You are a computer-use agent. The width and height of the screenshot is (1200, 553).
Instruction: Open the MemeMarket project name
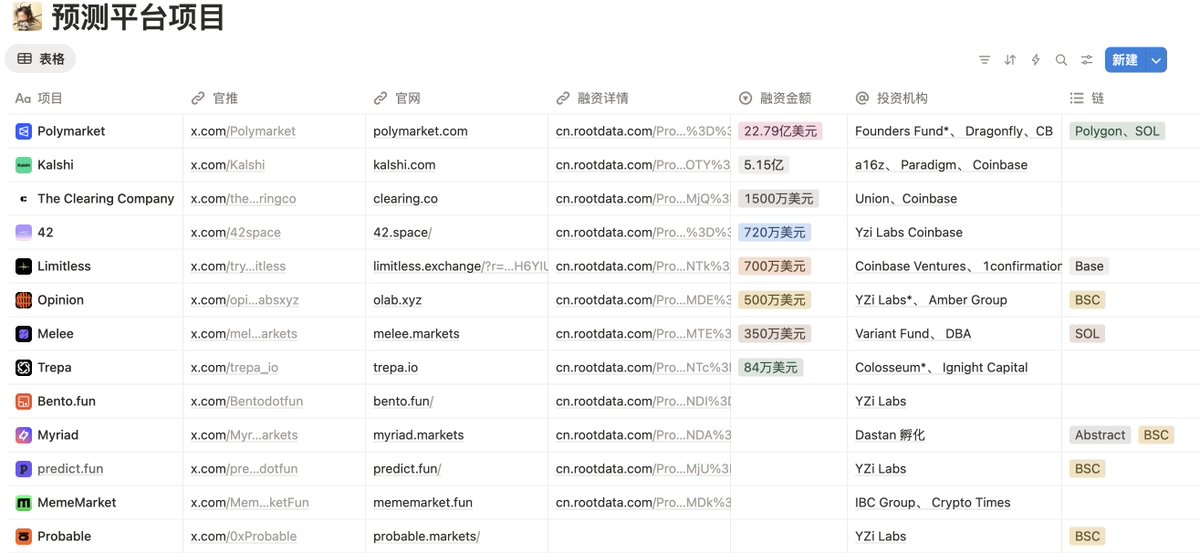pyautogui.click(x=77, y=502)
